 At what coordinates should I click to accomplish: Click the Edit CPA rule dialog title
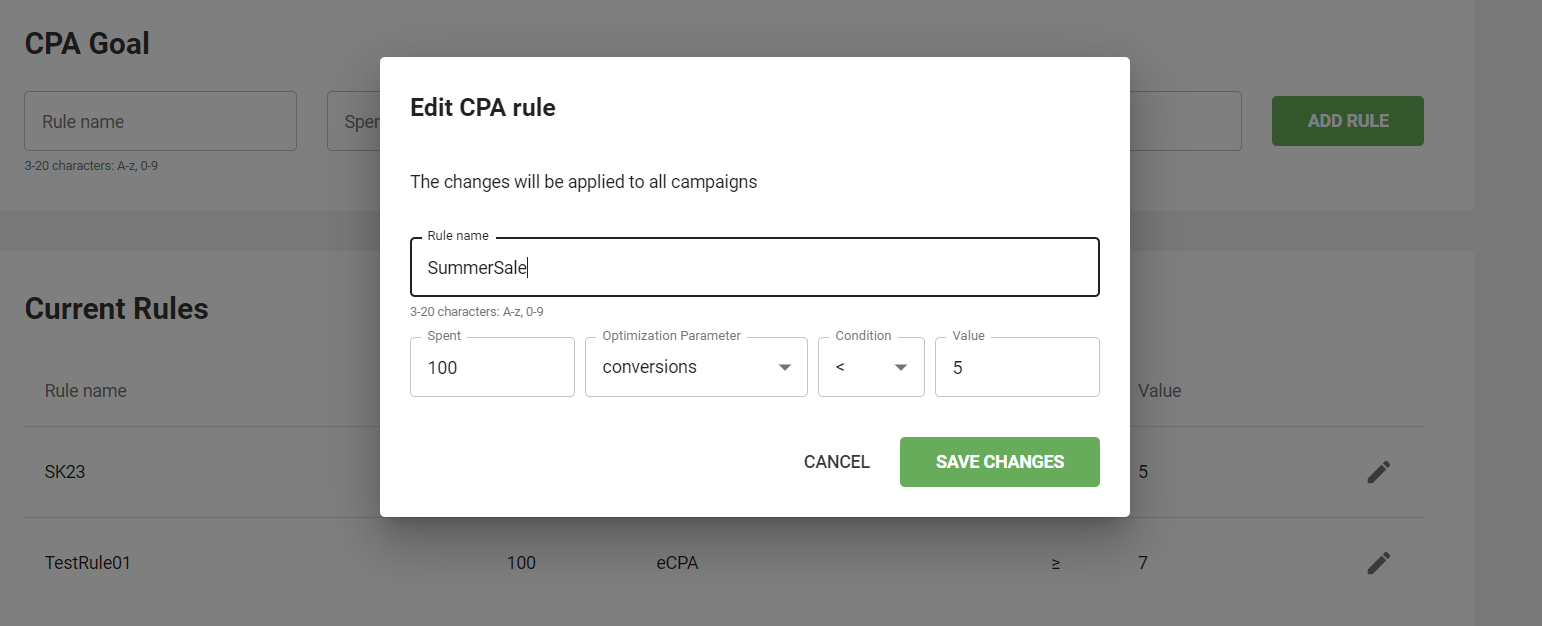(483, 108)
